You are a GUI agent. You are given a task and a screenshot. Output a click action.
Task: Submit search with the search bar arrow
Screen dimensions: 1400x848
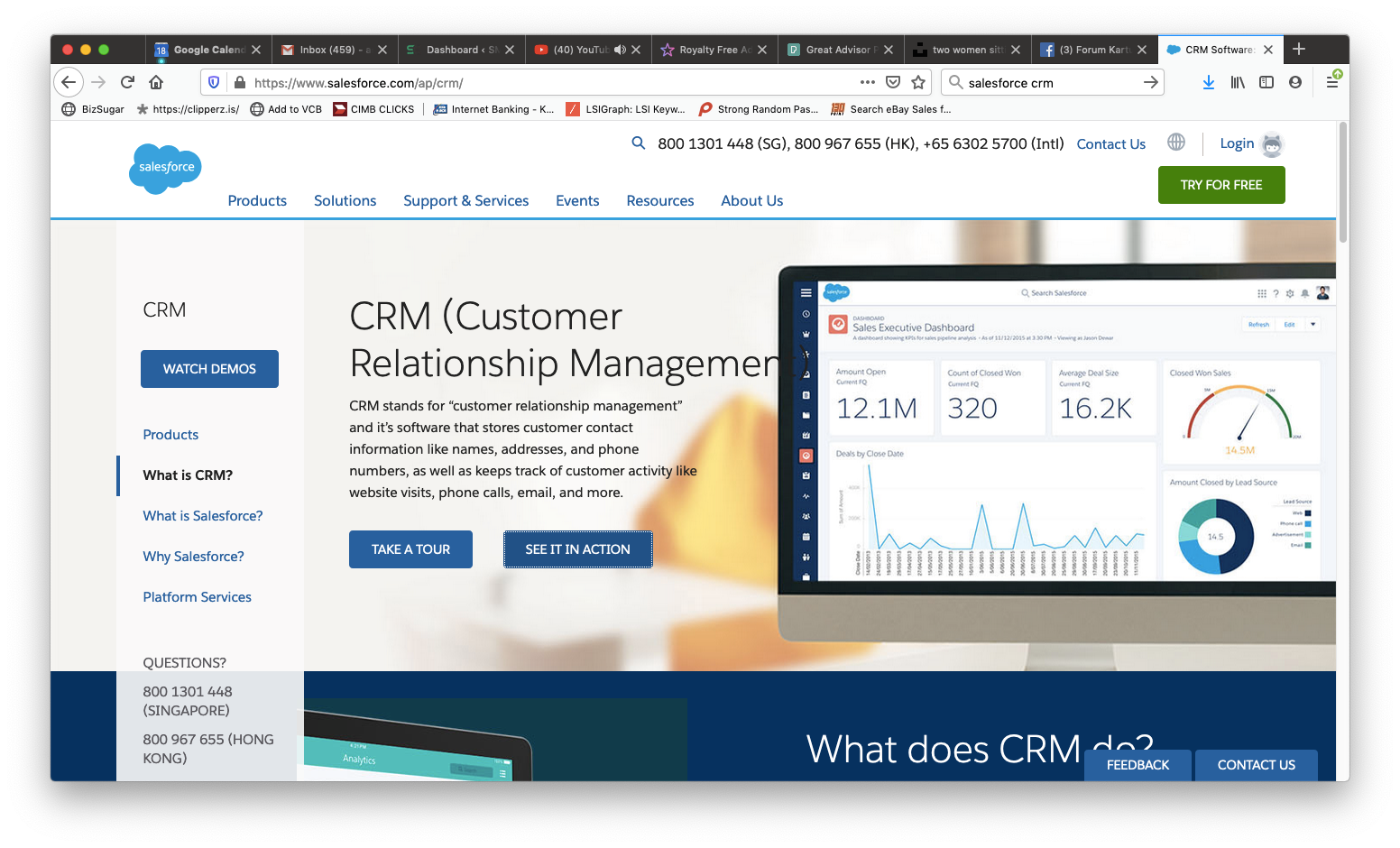click(1150, 82)
